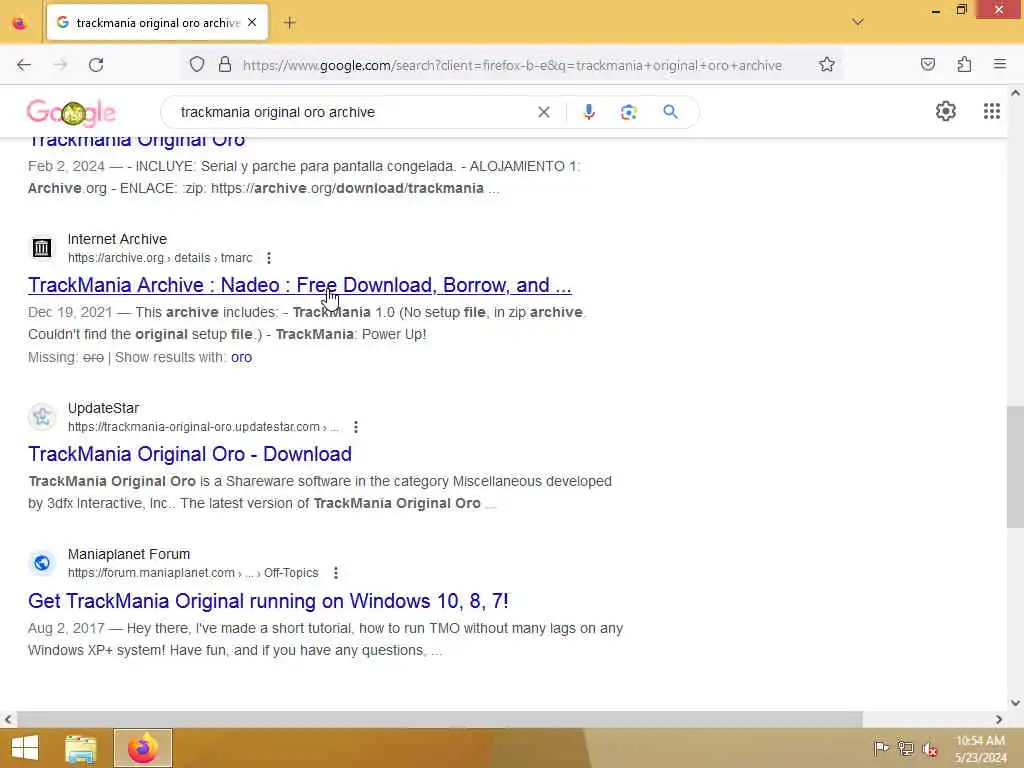Open Google quick settings gear
The height and width of the screenshot is (768, 1024).
click(946, 112)
